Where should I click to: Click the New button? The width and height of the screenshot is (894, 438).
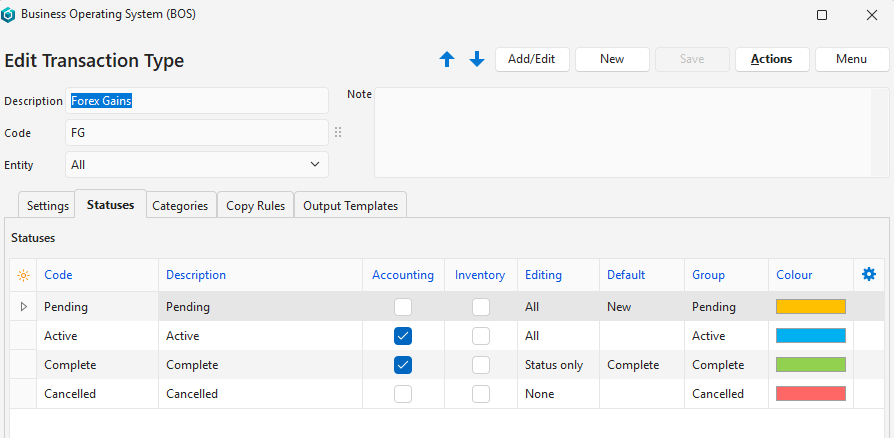612,59
